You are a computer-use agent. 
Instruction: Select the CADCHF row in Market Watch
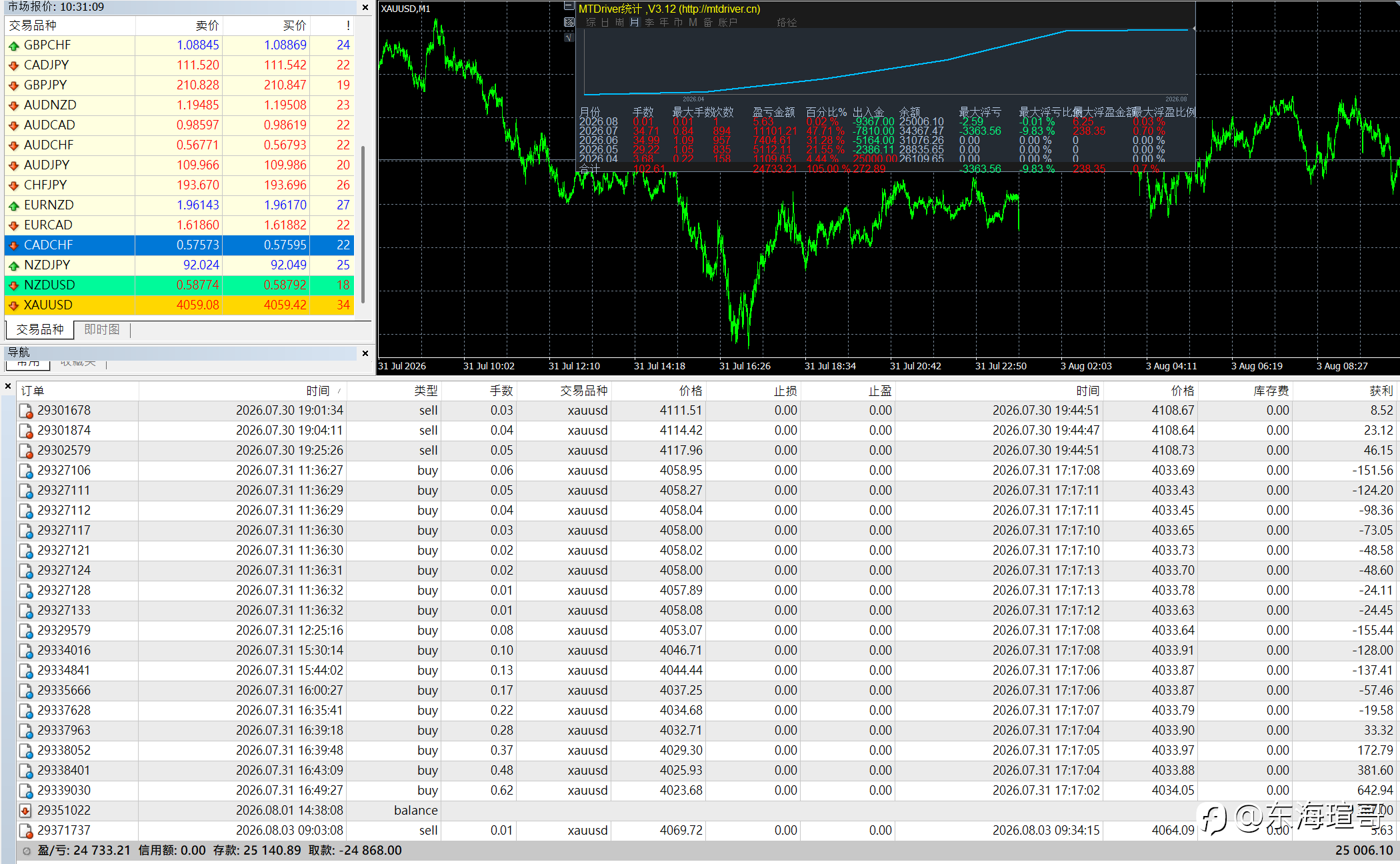pyautogui.click(x=179, y=245)
